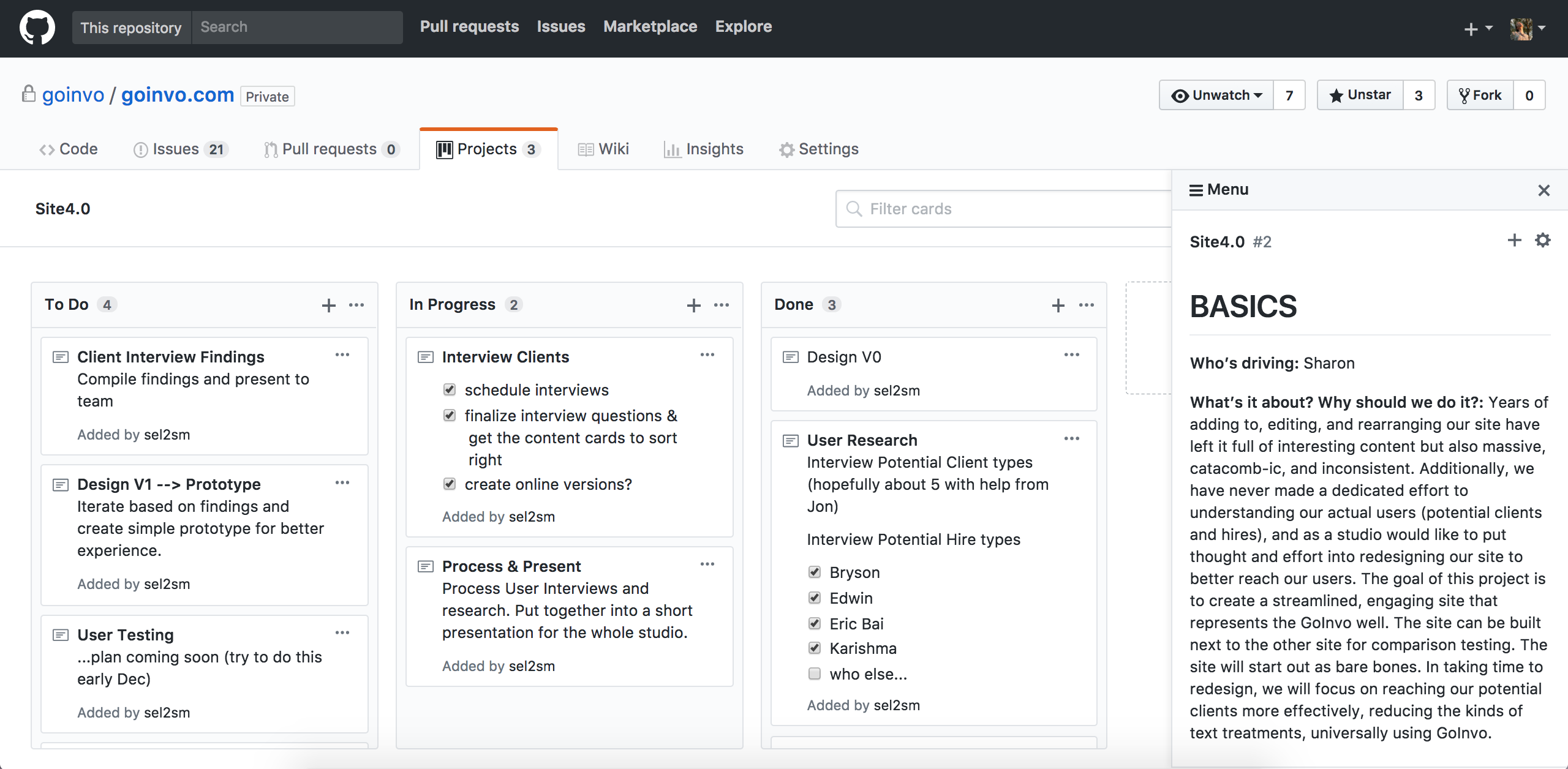Open User Research card menu
Viewport: 1568px width, 769px height.
click(x=1072, y=439)
